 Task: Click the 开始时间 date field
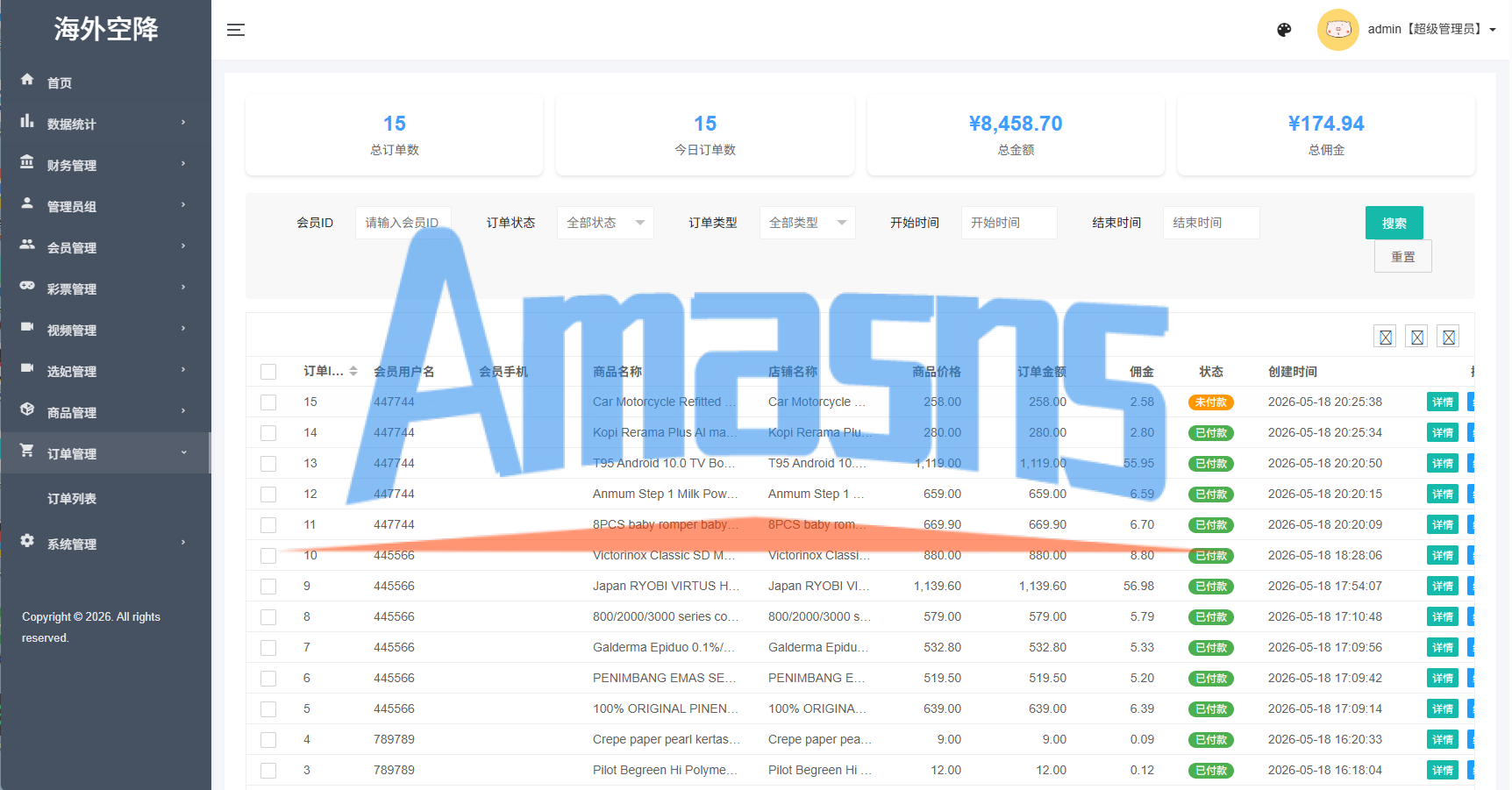[x=1009, y=223]
